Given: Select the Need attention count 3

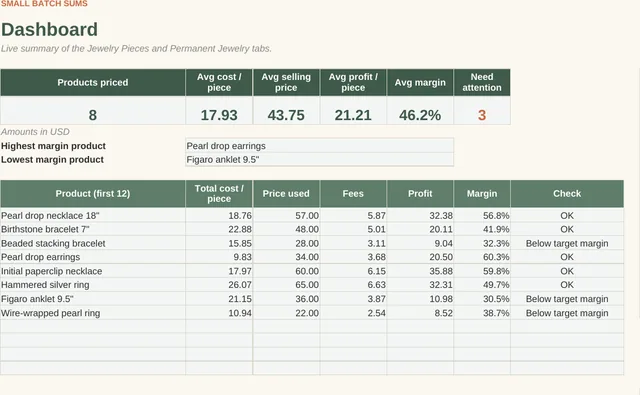Looking at the screenshot, I should [482, 115].
